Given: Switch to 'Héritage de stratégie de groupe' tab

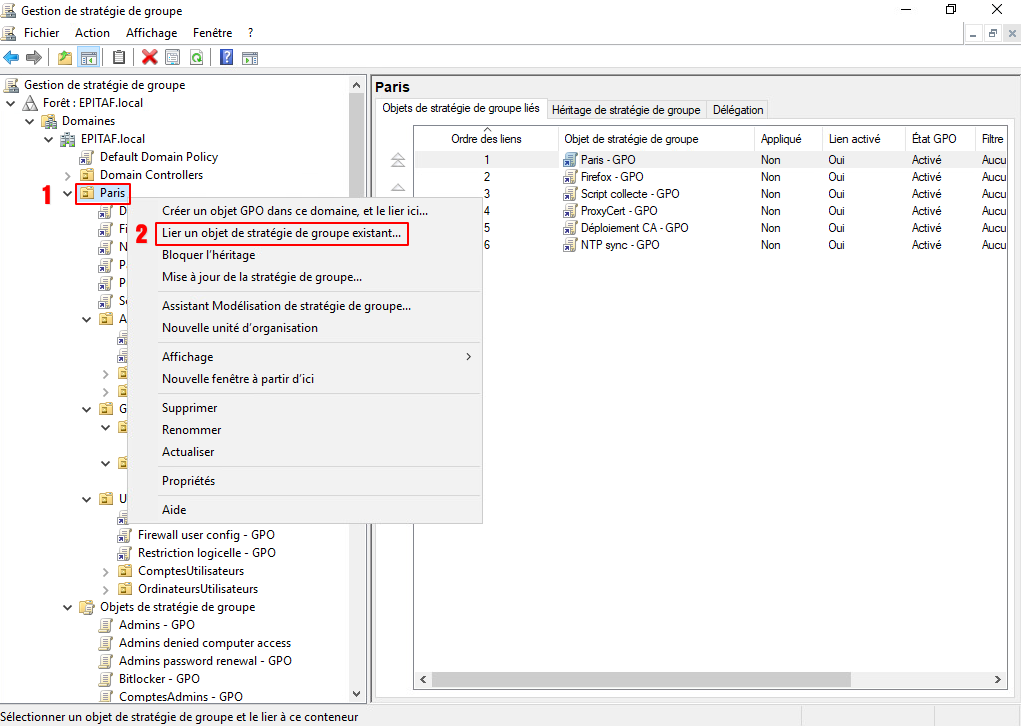Looking at the screenshot, I should 625,110.
